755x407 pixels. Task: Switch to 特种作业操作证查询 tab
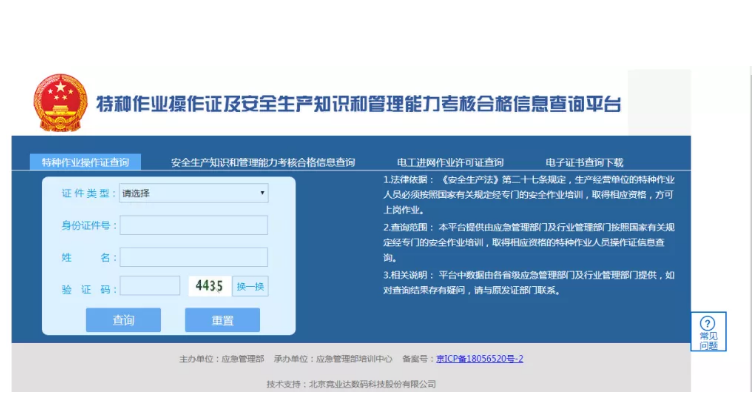pos(85,162)
